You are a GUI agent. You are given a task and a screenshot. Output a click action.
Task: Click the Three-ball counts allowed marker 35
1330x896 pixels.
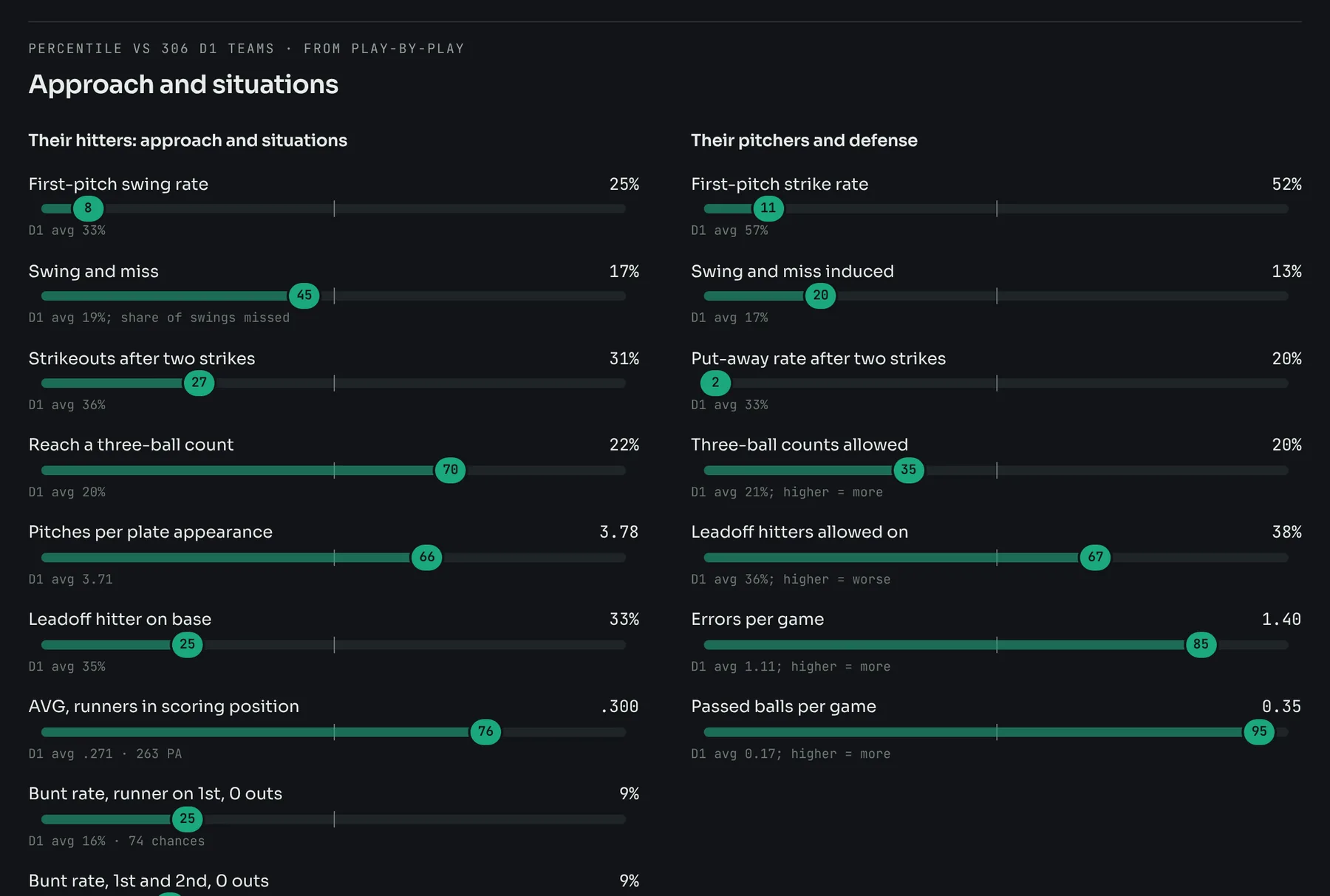pyautogui.click(x=909, y=470)
